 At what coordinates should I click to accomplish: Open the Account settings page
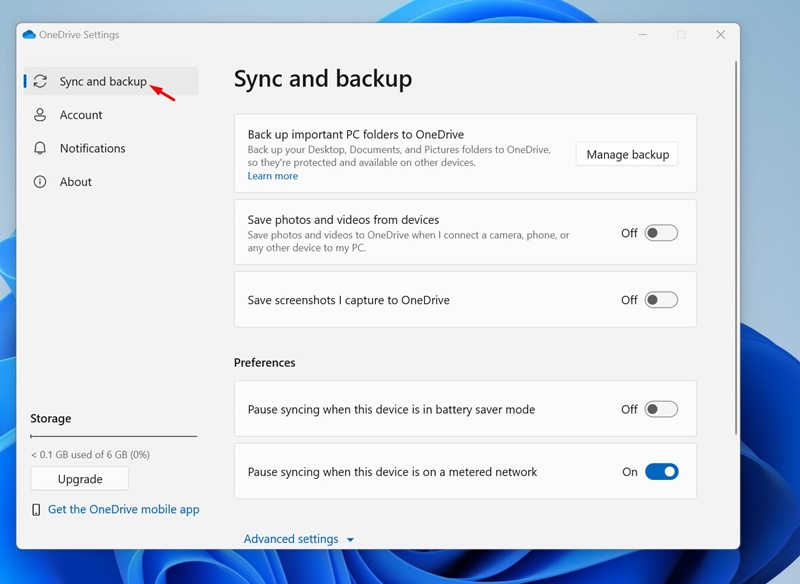coord(81,115)
